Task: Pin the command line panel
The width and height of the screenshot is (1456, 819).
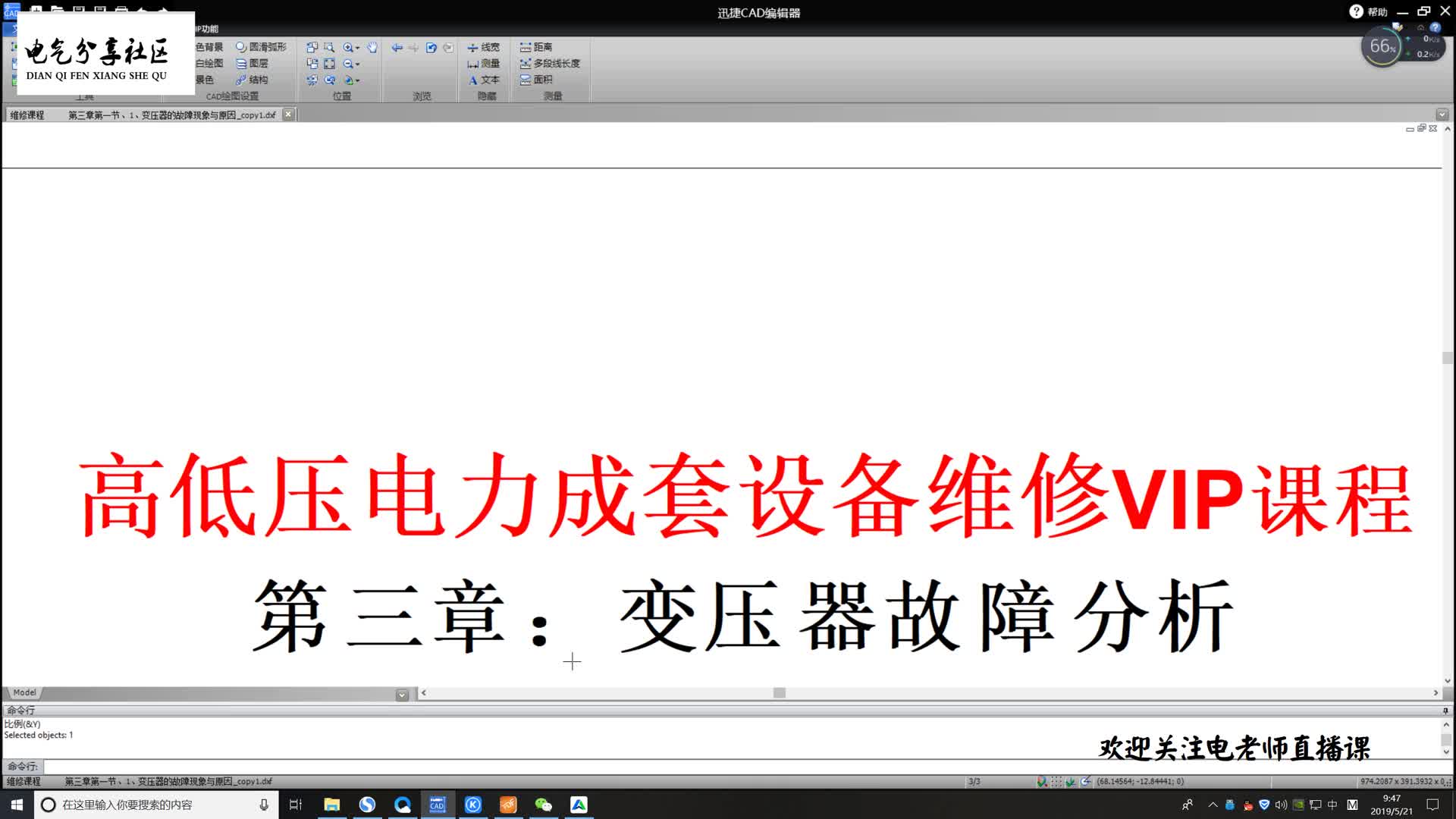Action: point(1445,711)
